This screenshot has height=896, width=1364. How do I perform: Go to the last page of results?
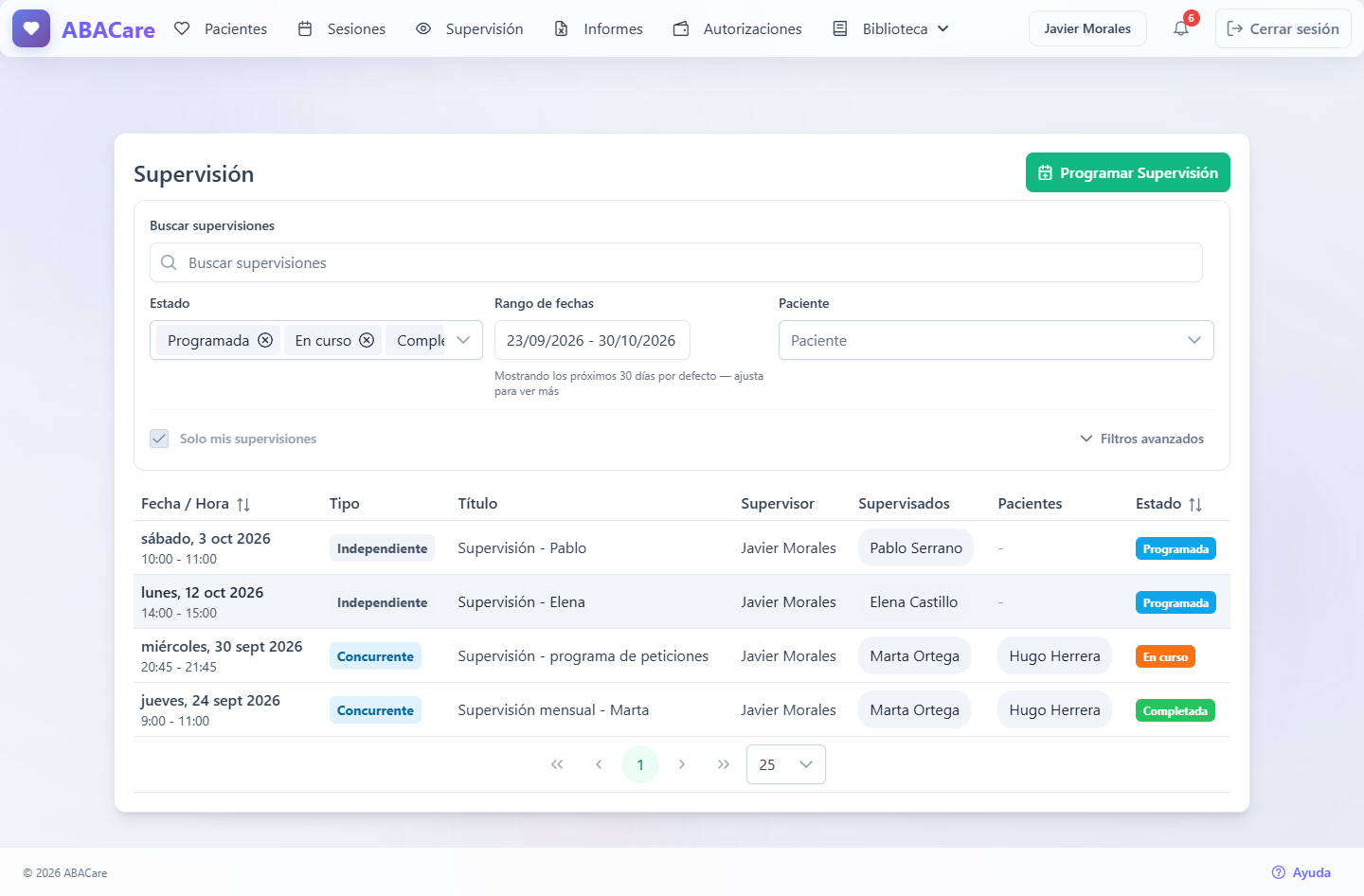[x=724, y=764]
